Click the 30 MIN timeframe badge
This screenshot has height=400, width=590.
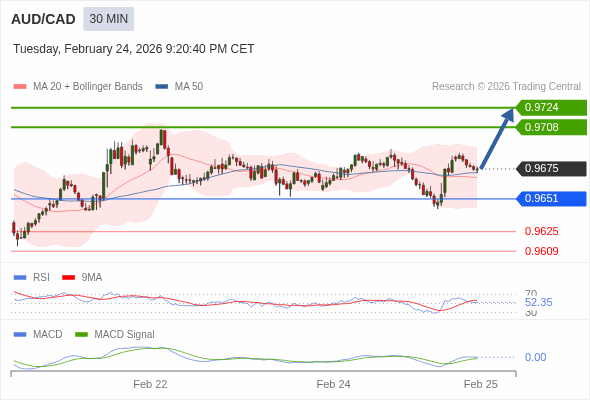[108, 19]
